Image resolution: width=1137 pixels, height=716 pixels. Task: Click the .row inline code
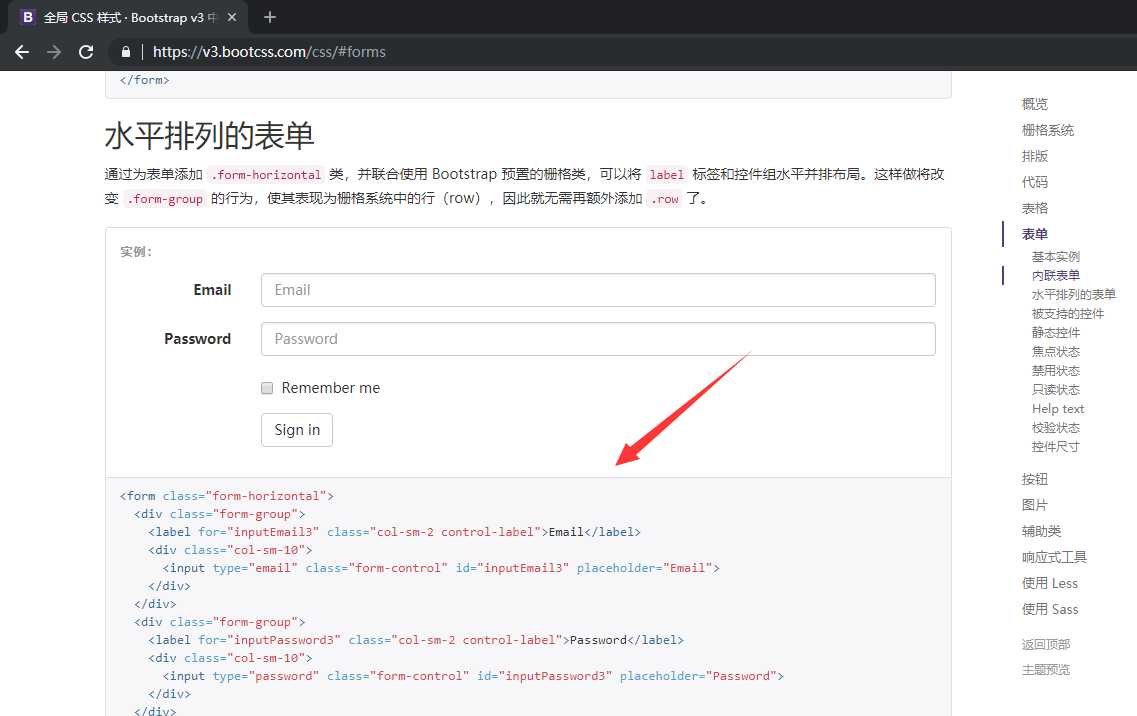(x=664, y=199)
